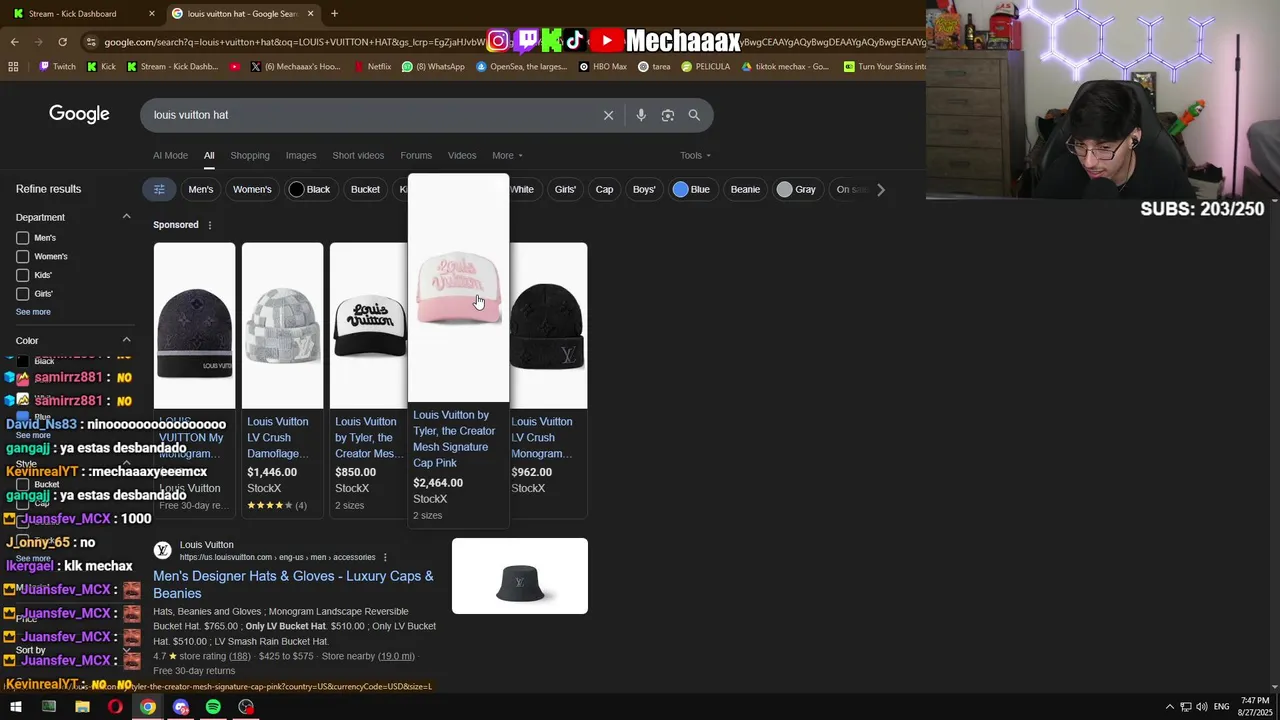Image resolution: width=1280 pixels, height=720 pixels.
Task: Switch to the Images tab
Action: click(301, 155)
